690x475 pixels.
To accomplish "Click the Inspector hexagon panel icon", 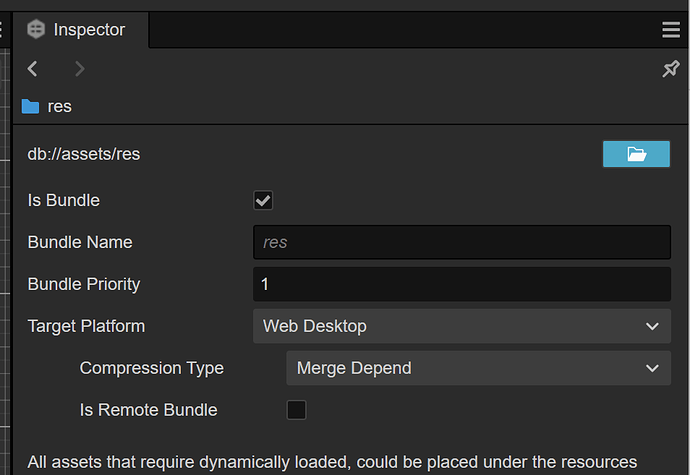I will [x=36, y=30].
